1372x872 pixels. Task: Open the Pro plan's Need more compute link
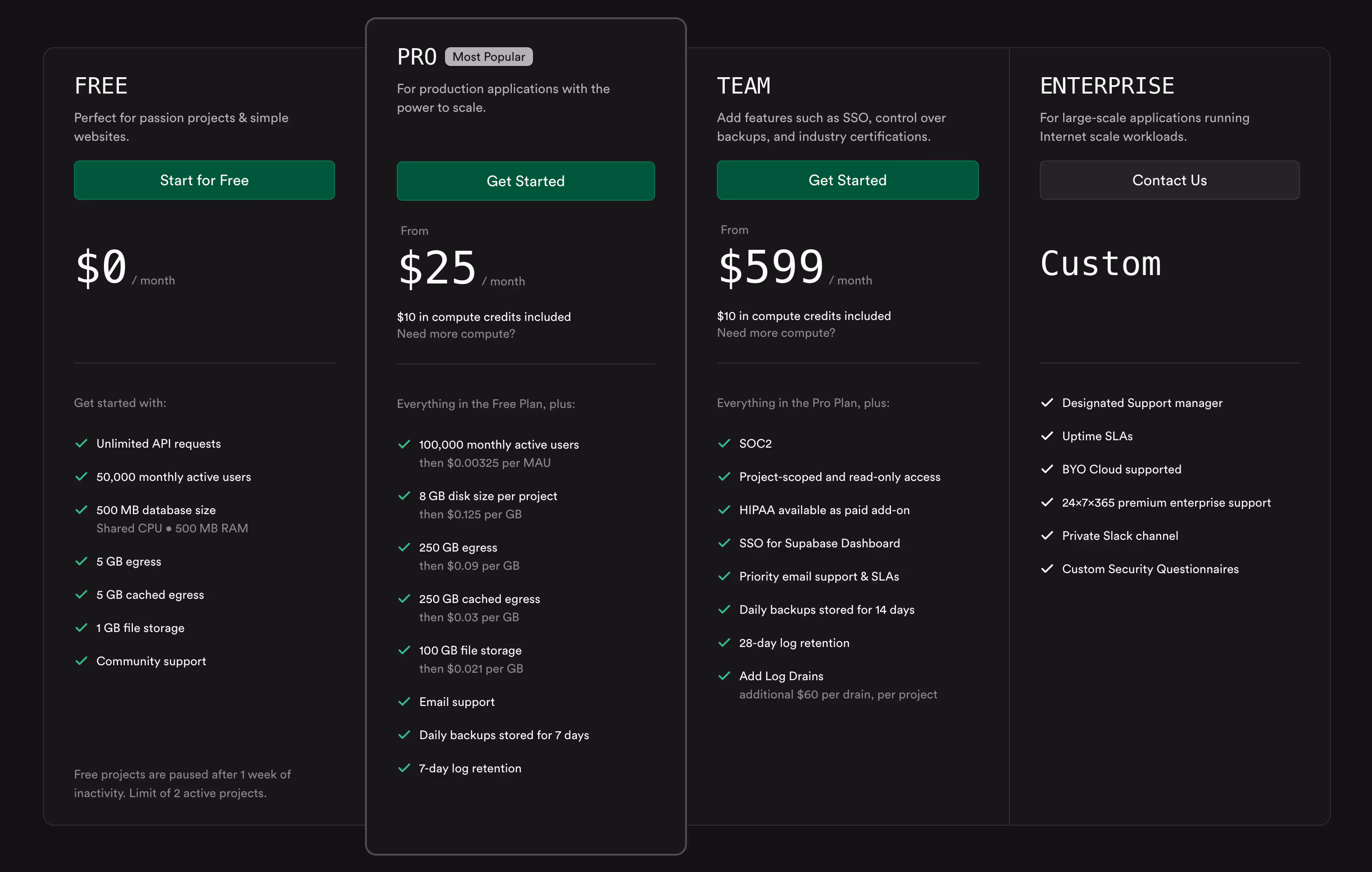pos(456,334)
